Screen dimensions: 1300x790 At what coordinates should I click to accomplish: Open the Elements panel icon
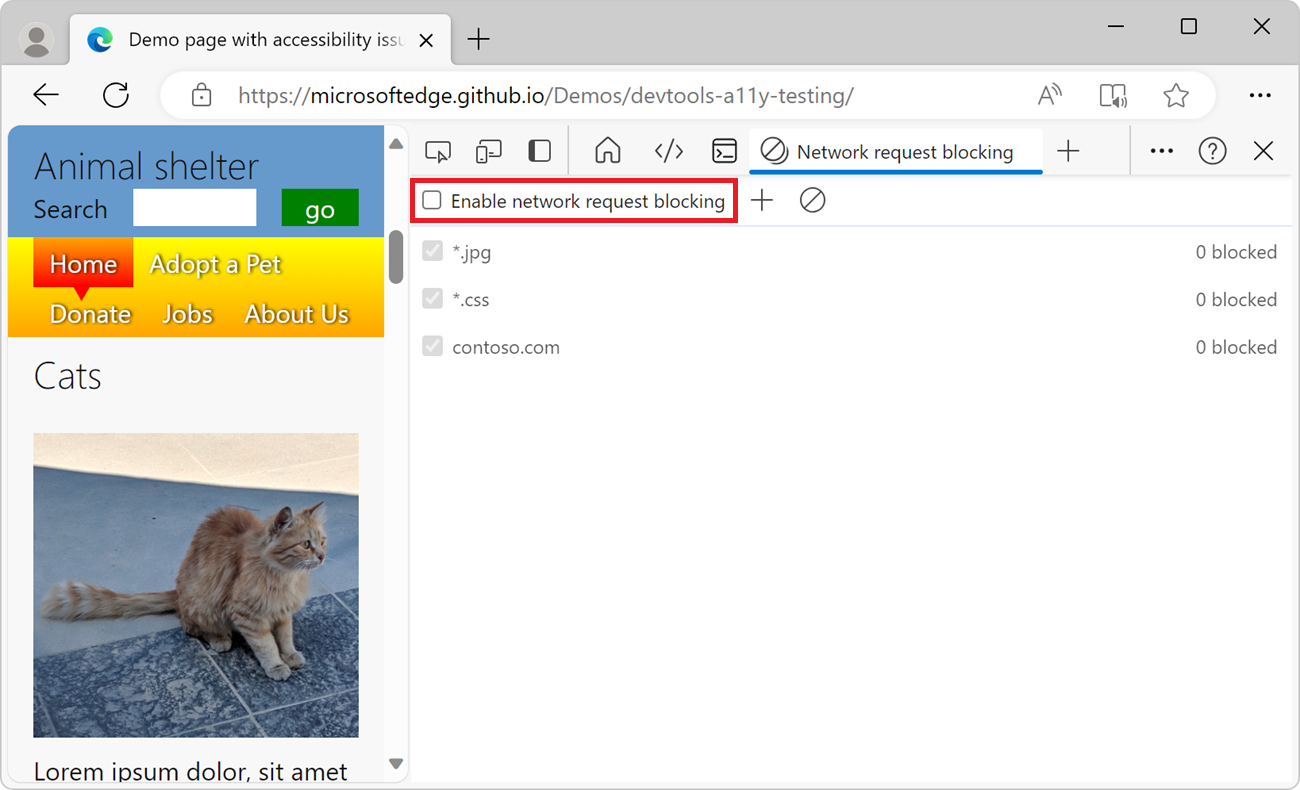click(x=669, y=151)
